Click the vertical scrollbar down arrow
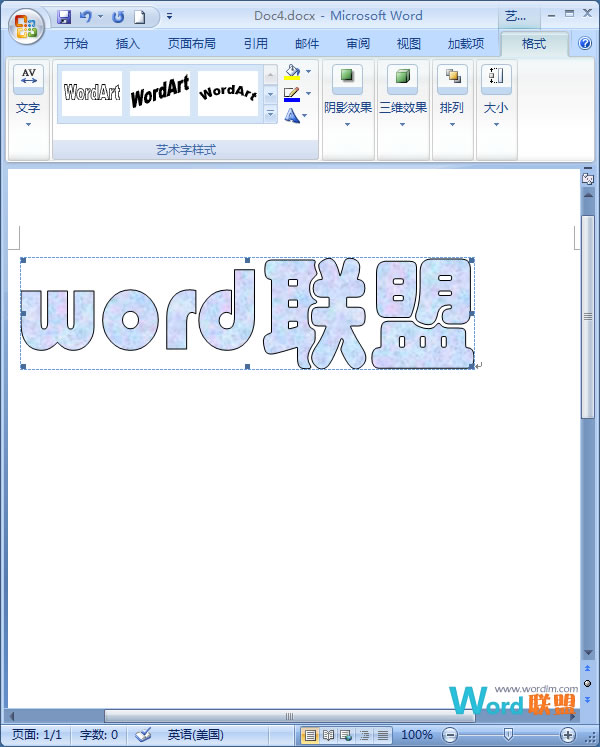The height and width of the screenshot is (747, 600). point(588,652)
